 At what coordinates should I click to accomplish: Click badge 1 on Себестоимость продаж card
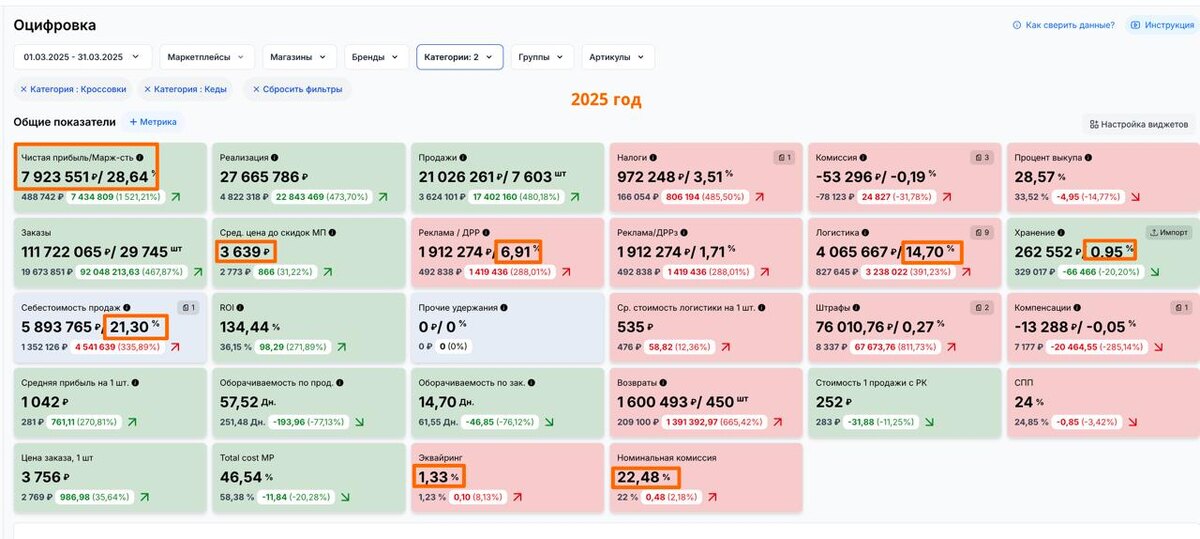tap(188, 307)
